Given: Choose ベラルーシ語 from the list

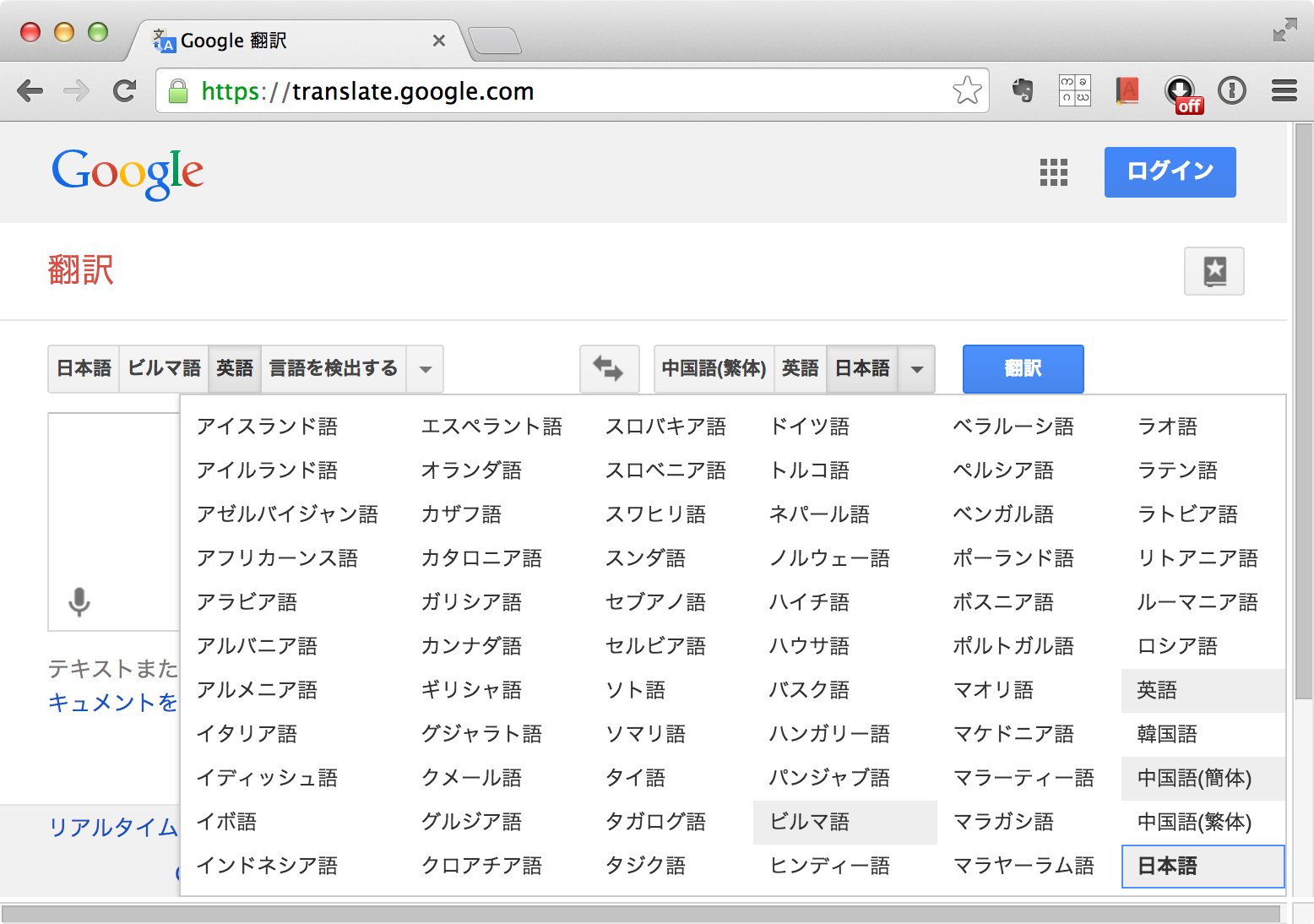Looking at the screenshot, I should click(1013, 427).
